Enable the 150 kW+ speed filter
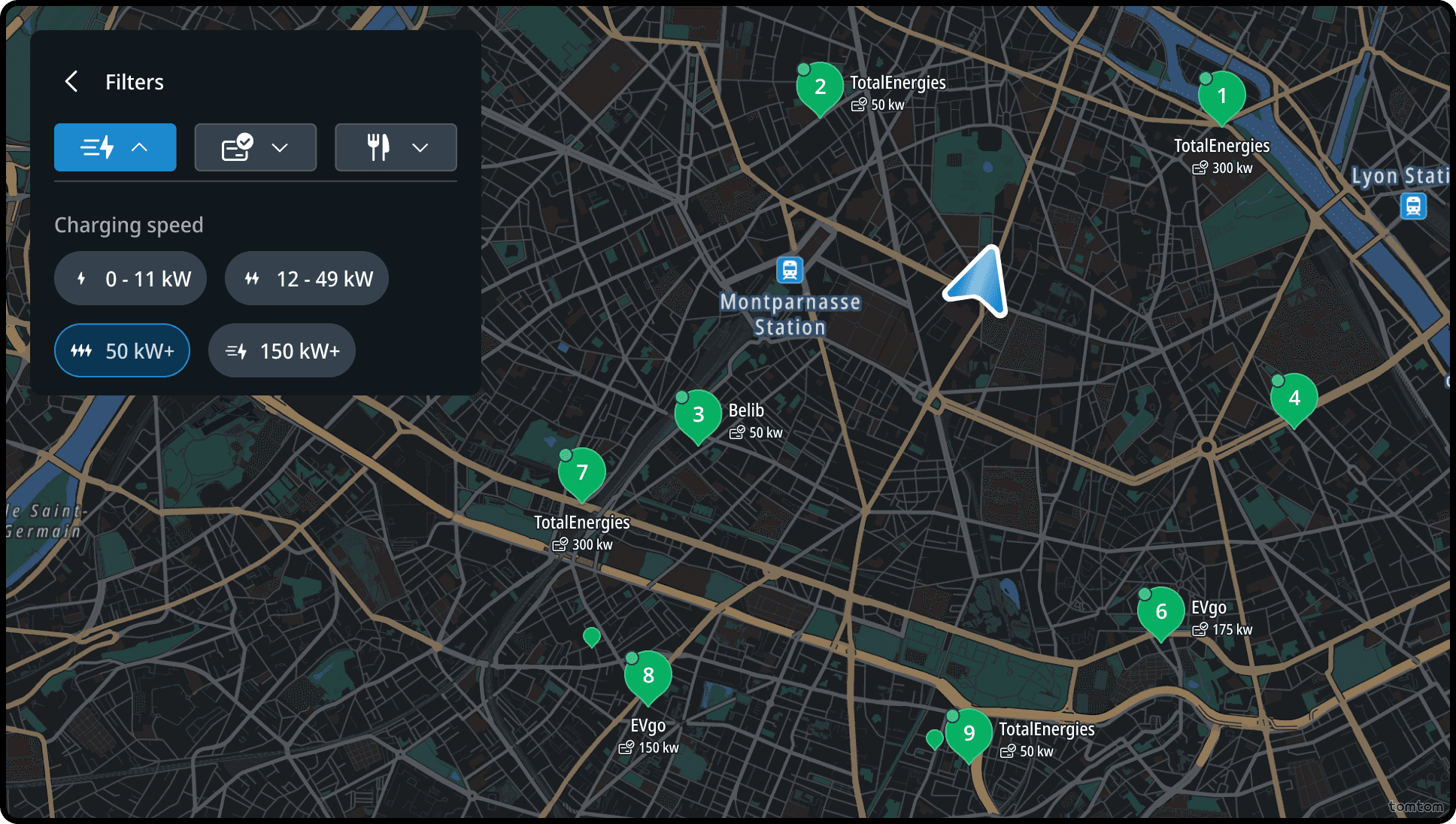This screenshot has width=1456, height=824. pyautogui.click(x=282, y=351)
